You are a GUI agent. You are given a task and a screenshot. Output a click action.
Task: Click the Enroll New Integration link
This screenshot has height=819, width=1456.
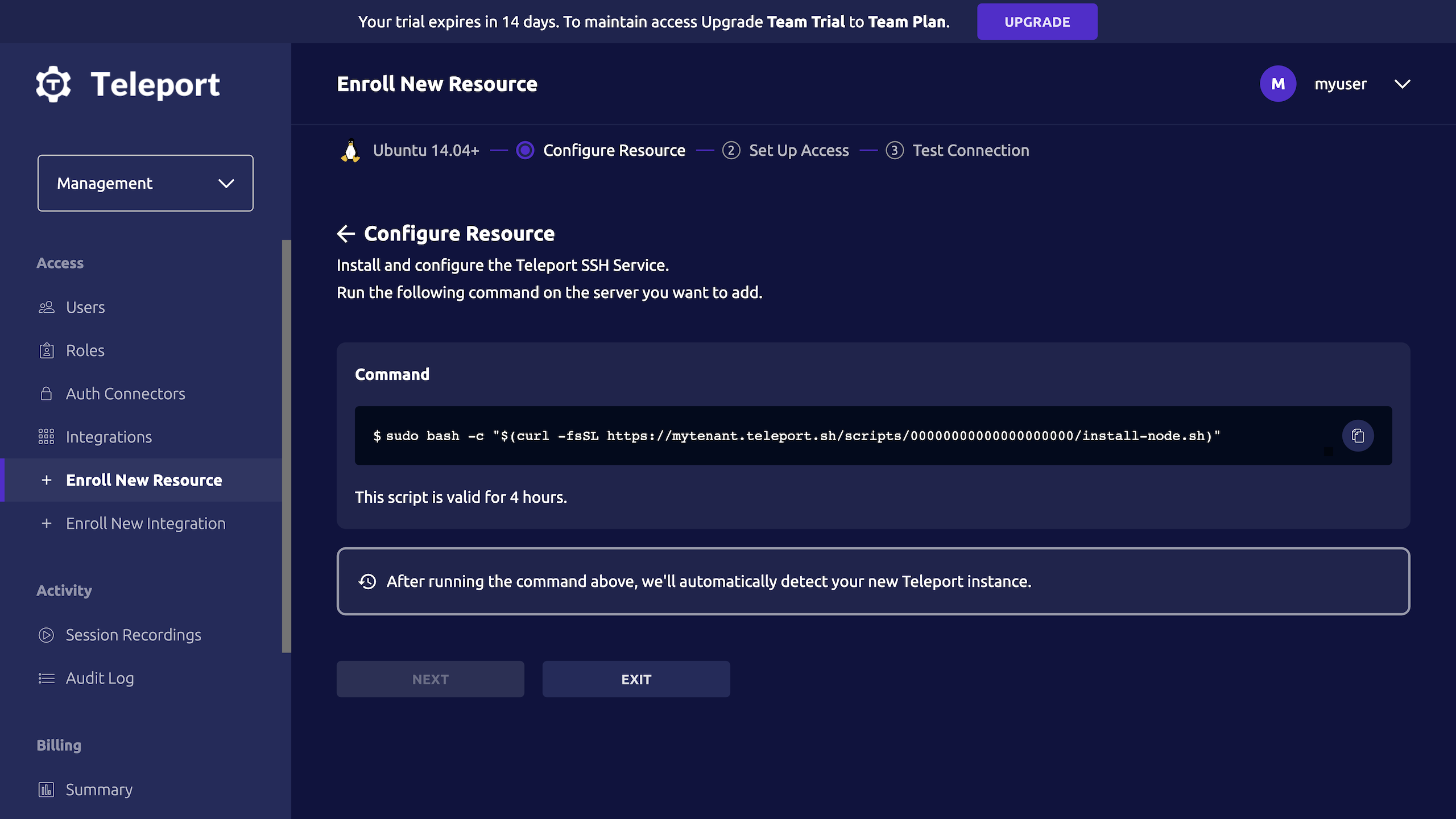click(146, 523)
